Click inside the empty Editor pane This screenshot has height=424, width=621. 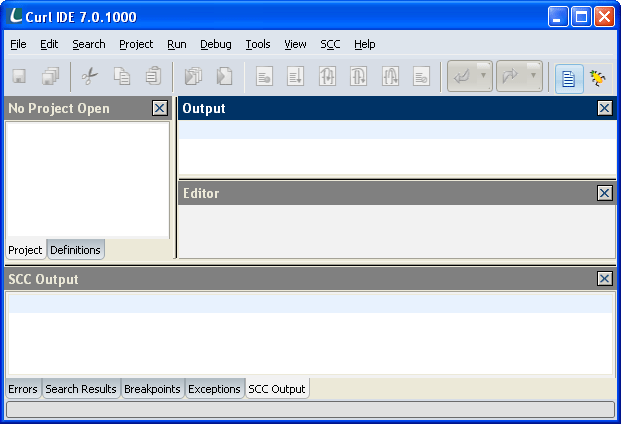coord(396,231)
